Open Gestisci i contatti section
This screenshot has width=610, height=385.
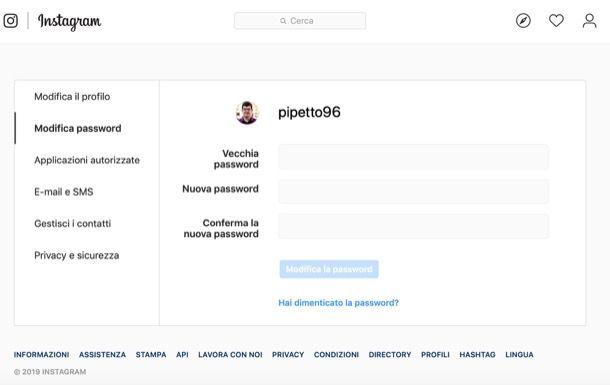click(x=72, y=224)
